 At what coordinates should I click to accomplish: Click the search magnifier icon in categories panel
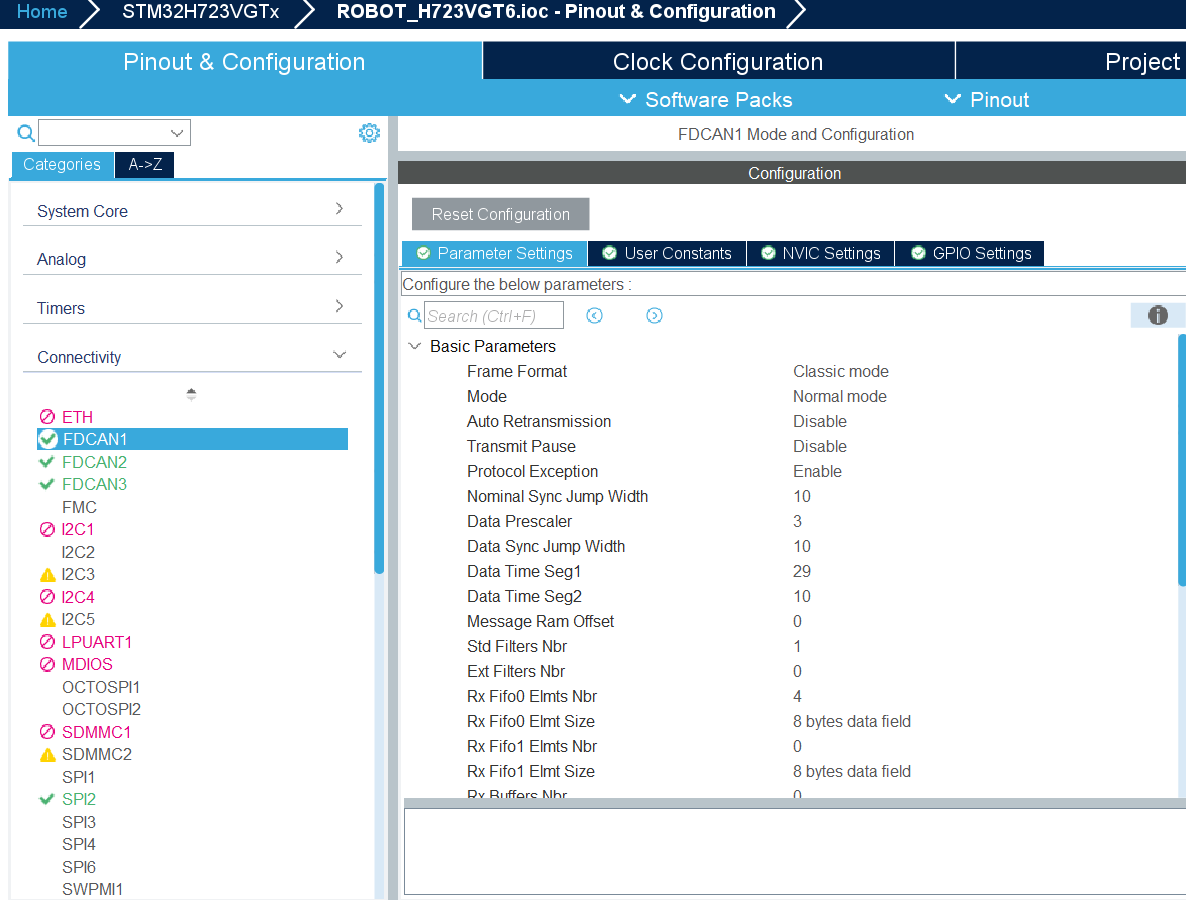26,133
